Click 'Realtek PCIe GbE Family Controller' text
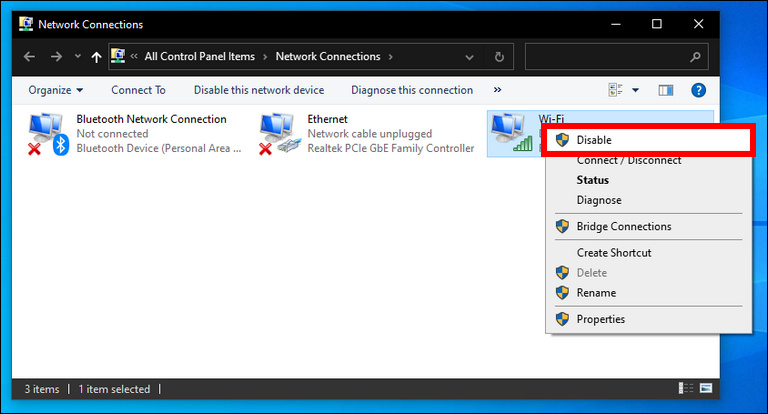Image resolution: width=768 pixels, height=414 pixels. click(390, 148)
